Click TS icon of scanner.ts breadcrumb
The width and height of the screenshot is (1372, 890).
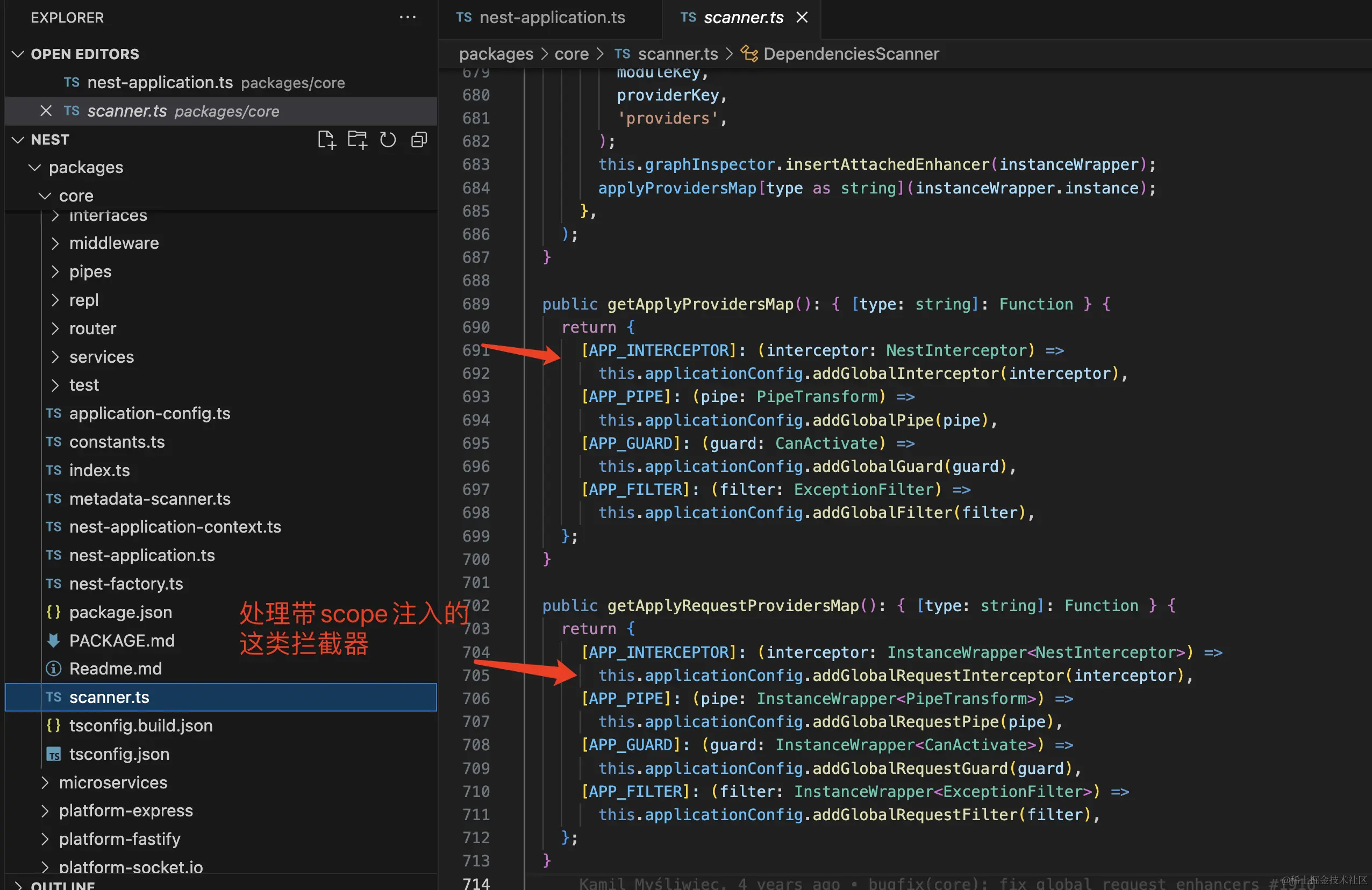click(x=622, y=54)
